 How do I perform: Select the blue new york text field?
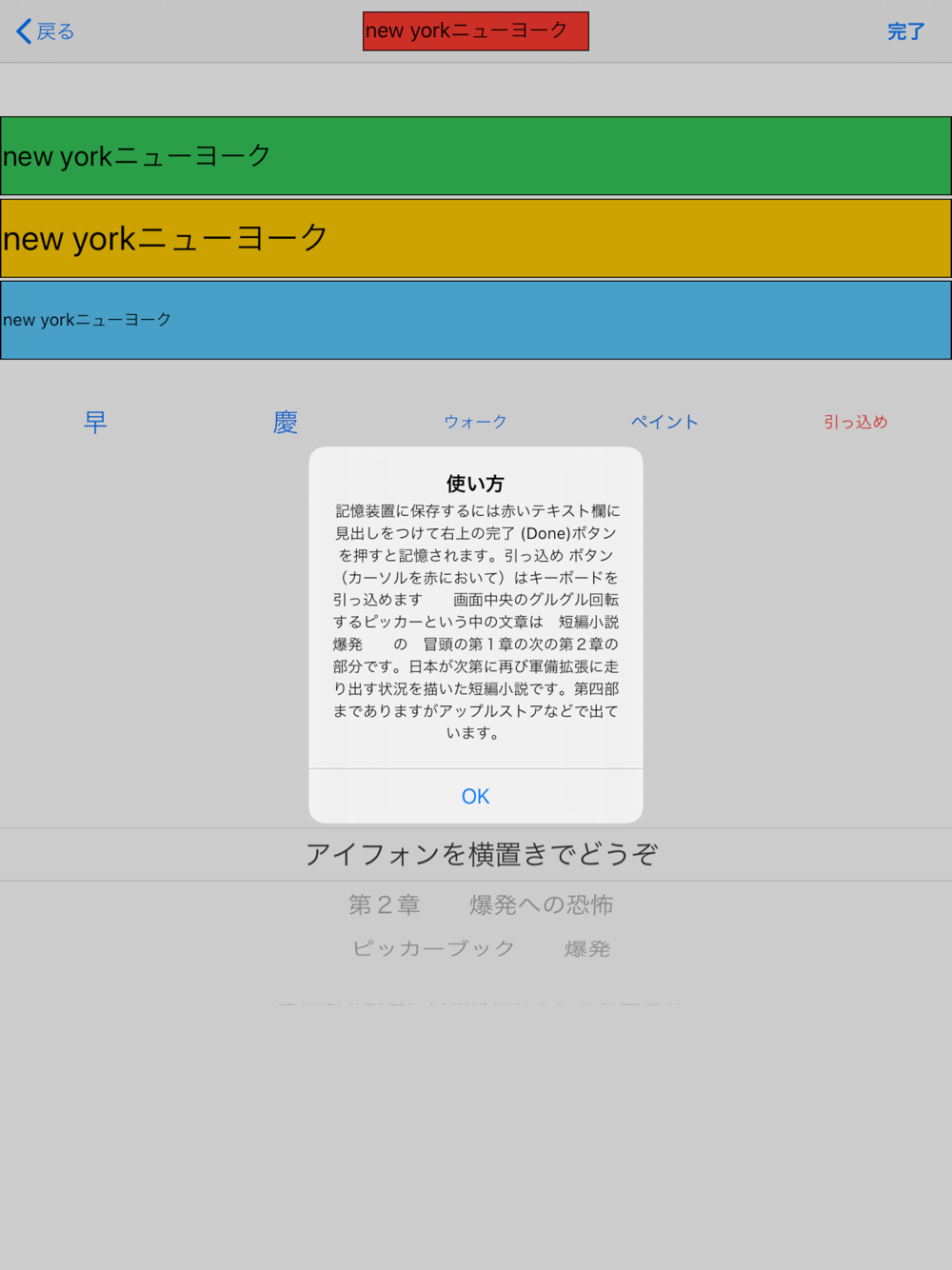(x=476, y=320)
